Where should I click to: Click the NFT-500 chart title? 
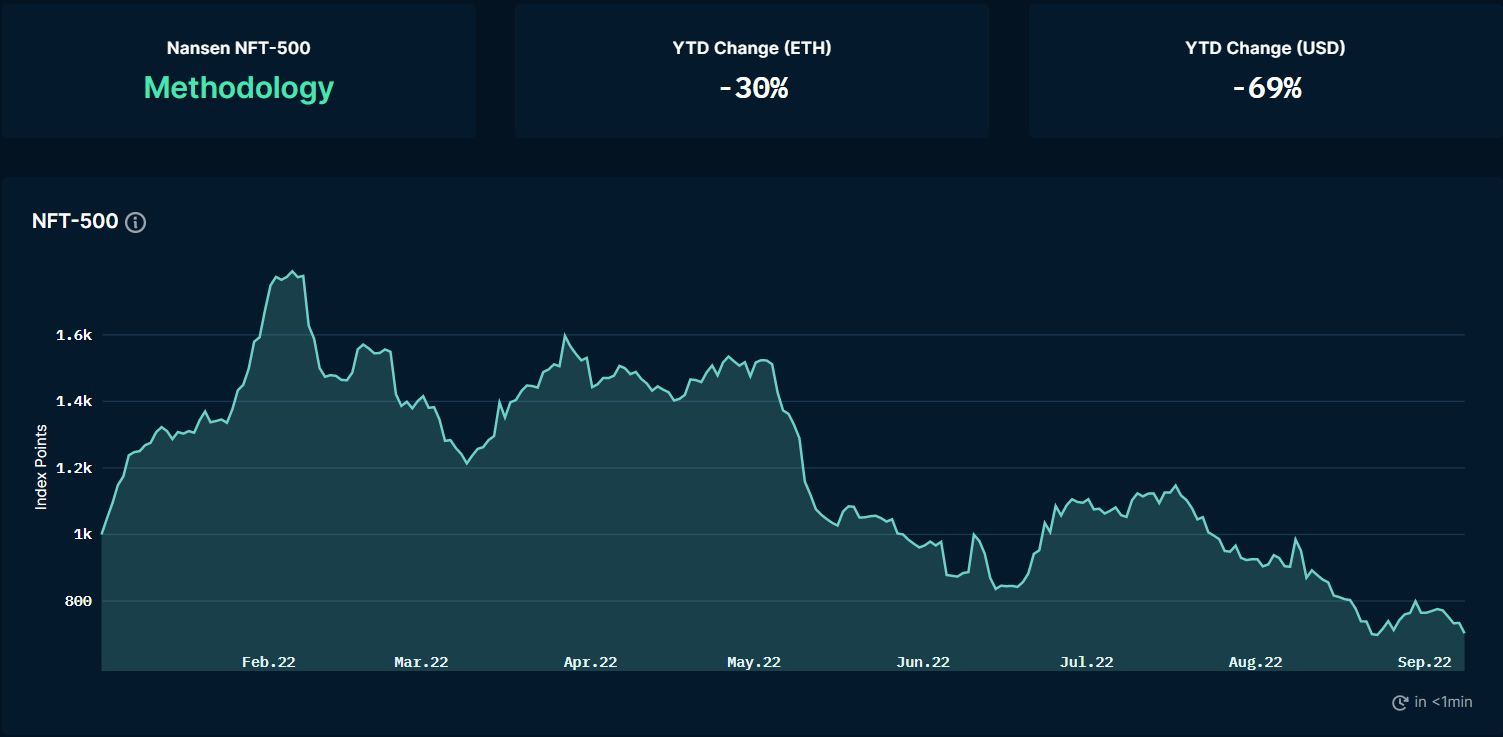[x=75, y=221]
